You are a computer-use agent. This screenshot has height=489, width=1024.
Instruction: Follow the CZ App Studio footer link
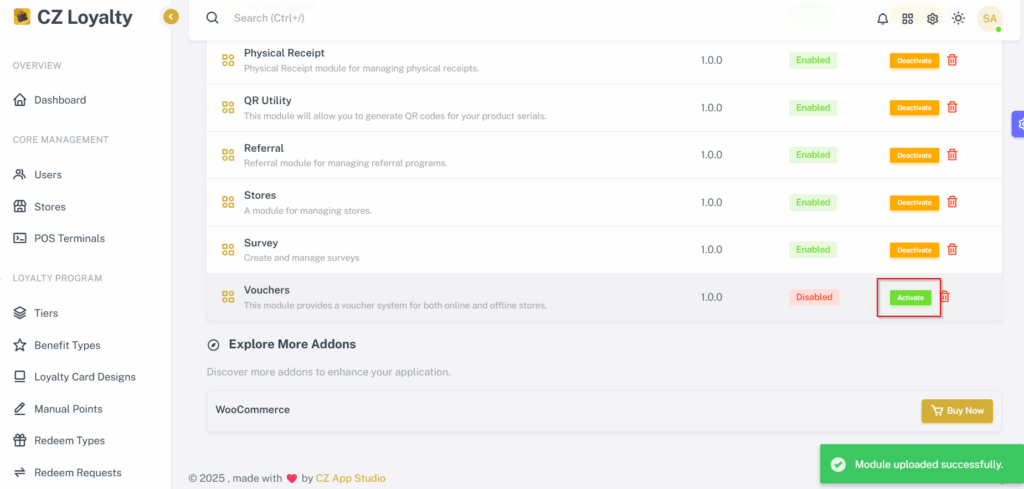[351, 479]
